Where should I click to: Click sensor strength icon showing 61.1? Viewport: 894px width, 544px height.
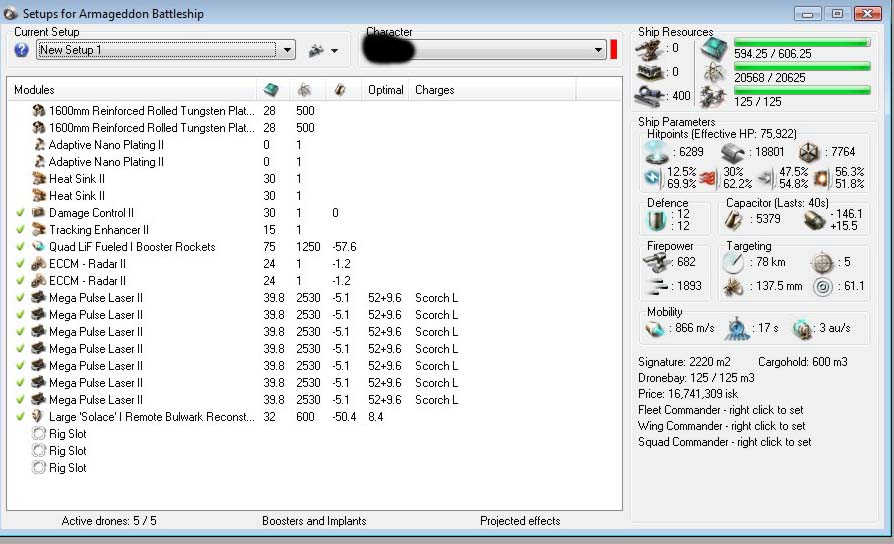822,287
